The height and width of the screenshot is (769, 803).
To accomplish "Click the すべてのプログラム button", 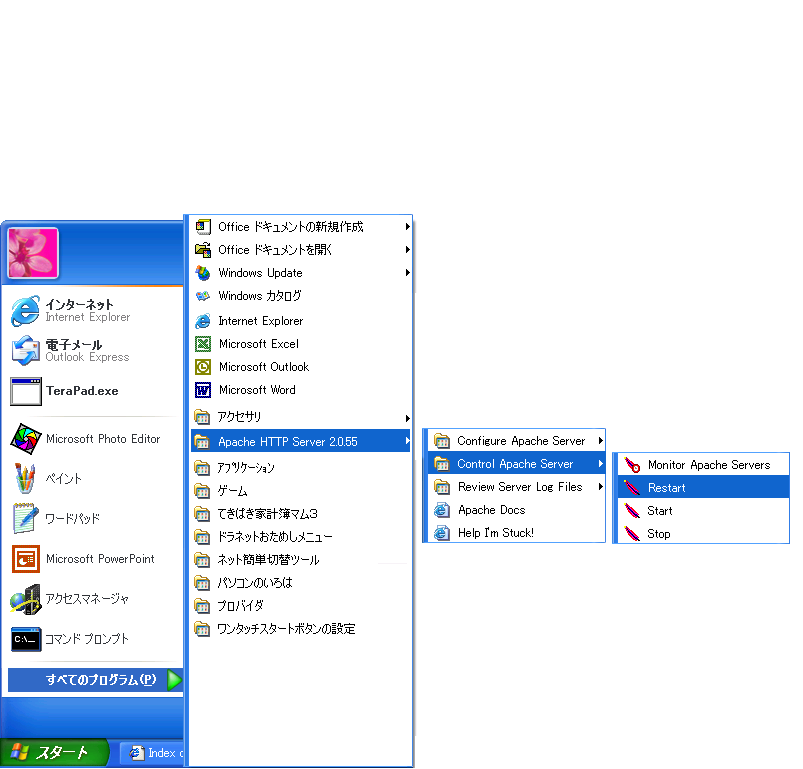I will (x=96, y=680).
